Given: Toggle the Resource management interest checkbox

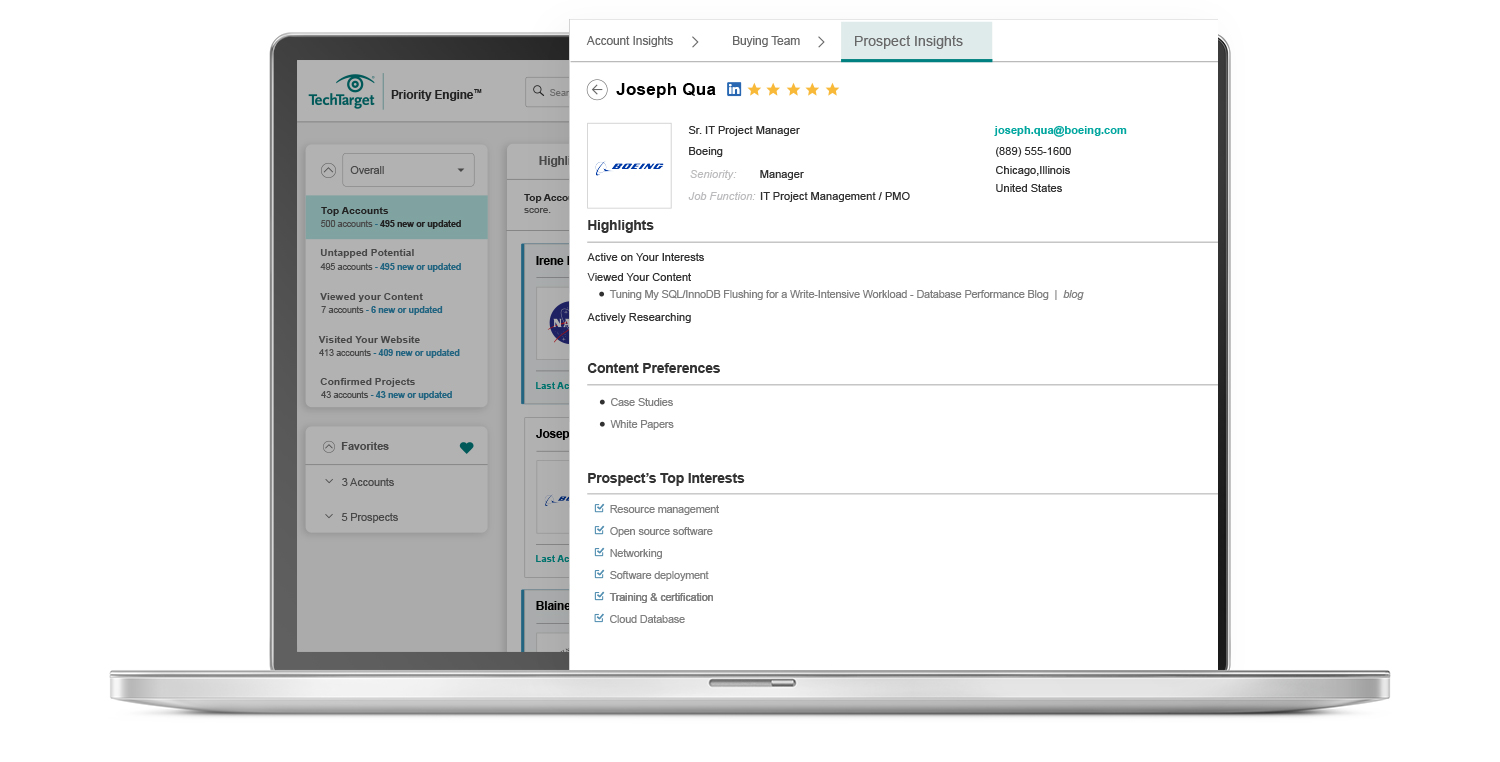Looking at the screenshot, I should [600, 509].
